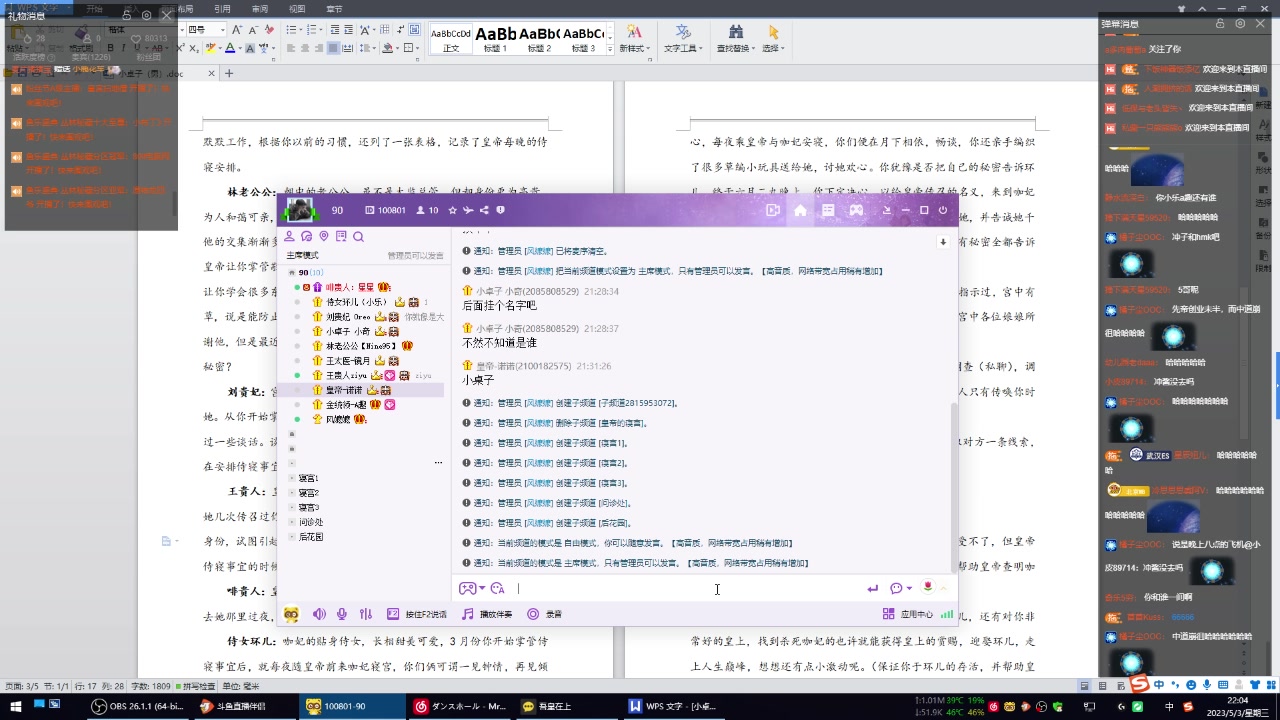Viewport: 1280px width, 720px height.
Task: Apply the 标题 2 style in WPS
Action: click(x=539, y=39)
